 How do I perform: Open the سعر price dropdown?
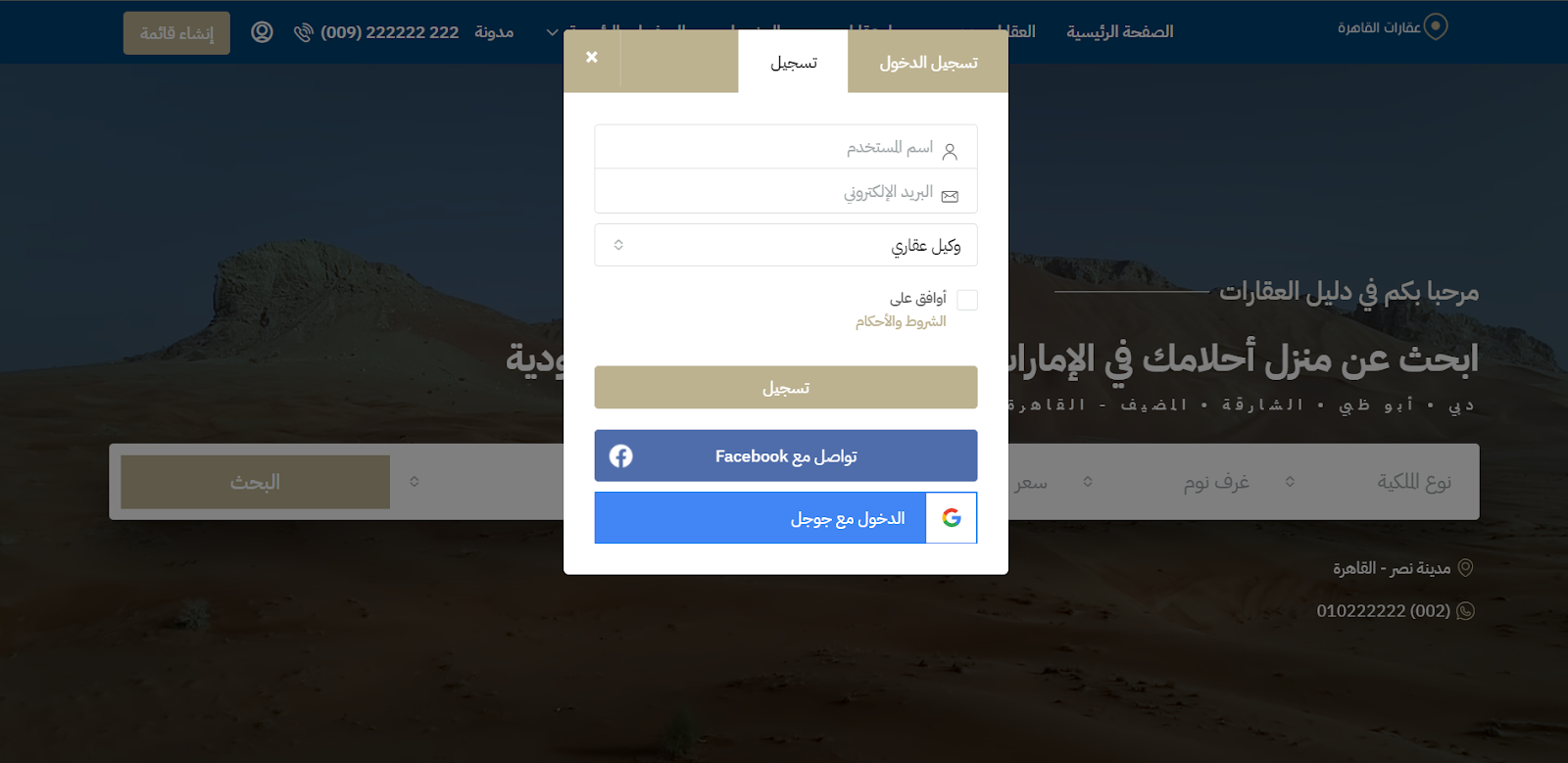(x=1031, y=482)
